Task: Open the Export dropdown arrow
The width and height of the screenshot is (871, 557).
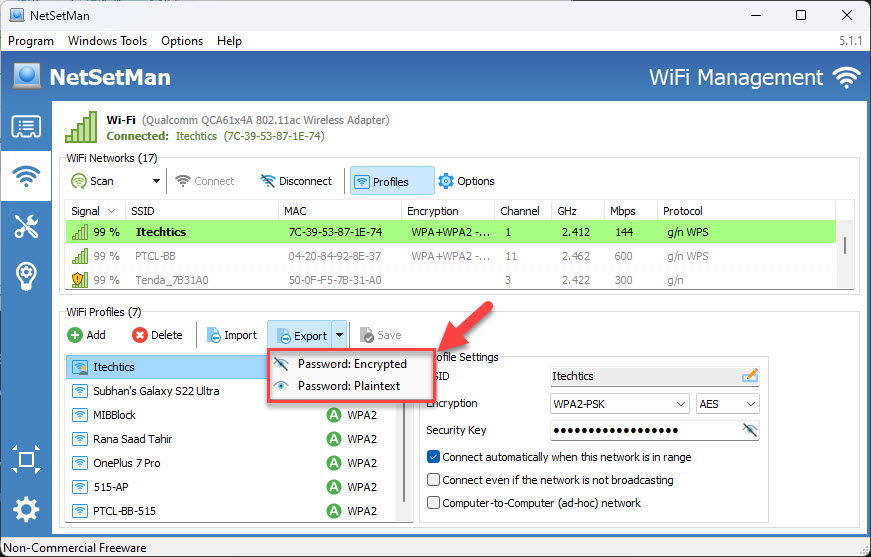Action: point(339,335)
